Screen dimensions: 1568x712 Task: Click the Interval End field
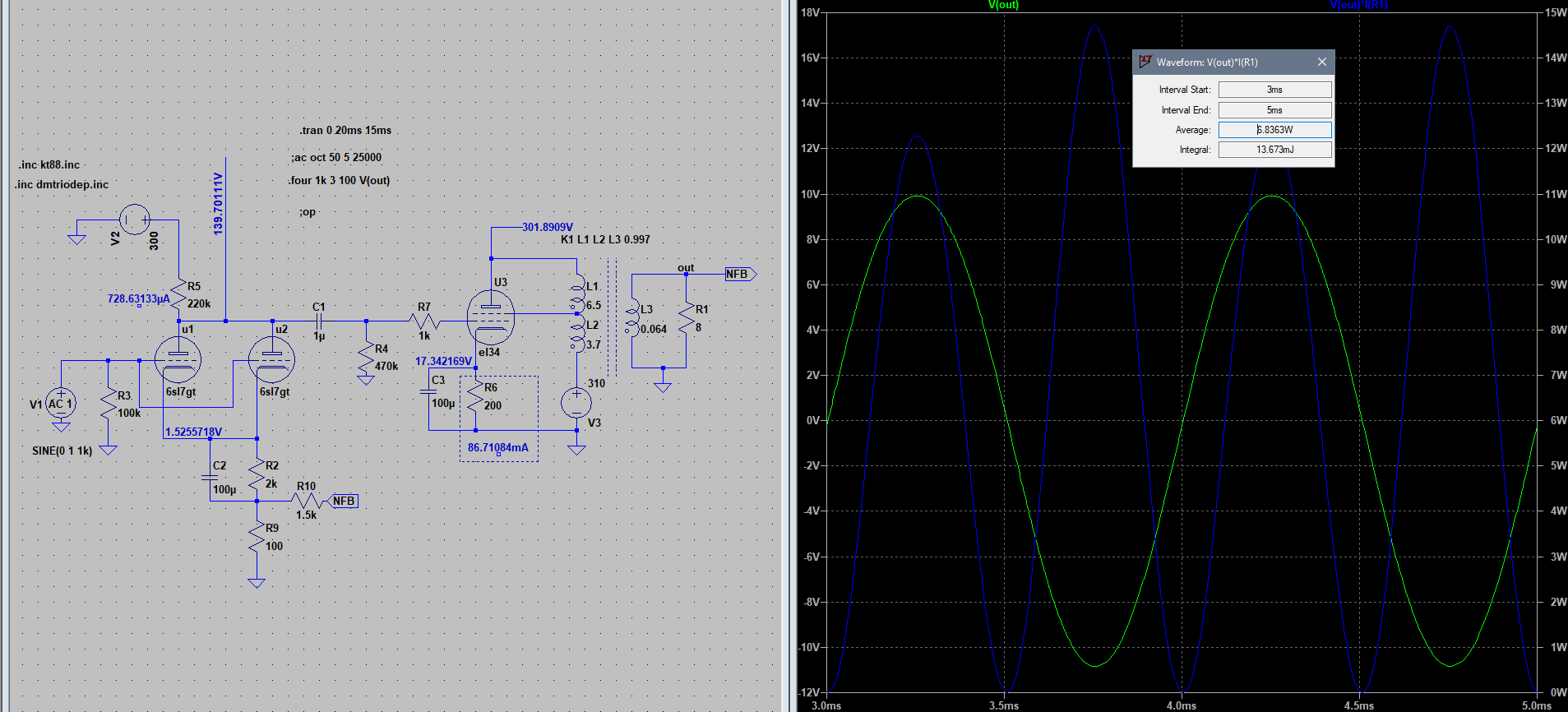point(1274,110)
